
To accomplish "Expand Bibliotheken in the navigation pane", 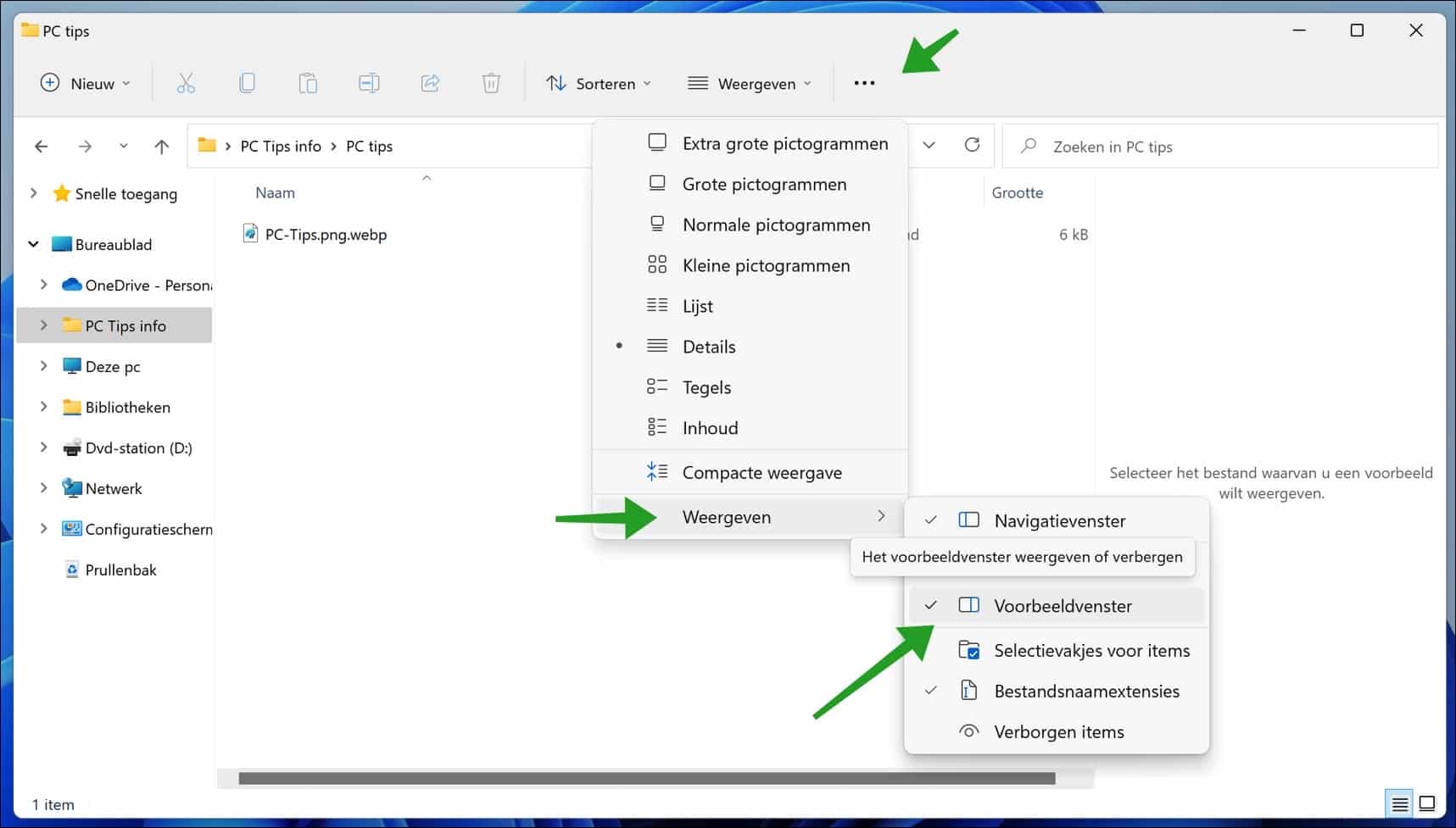I will (x=44, y=406).
